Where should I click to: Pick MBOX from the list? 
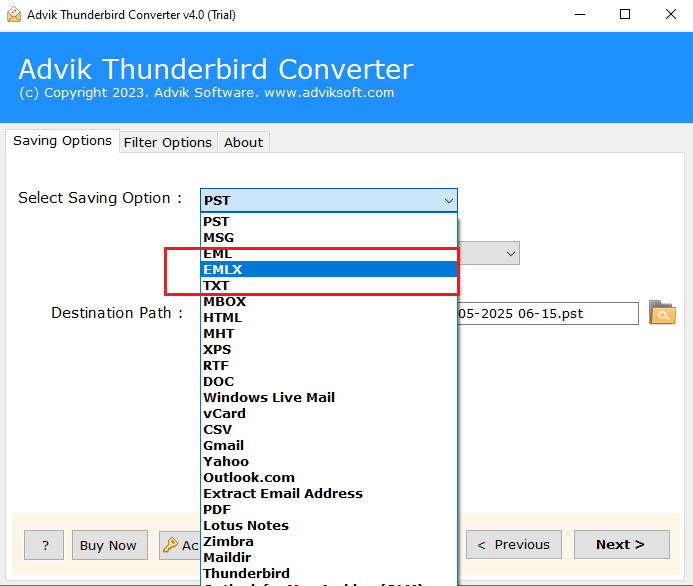point(329,301)
